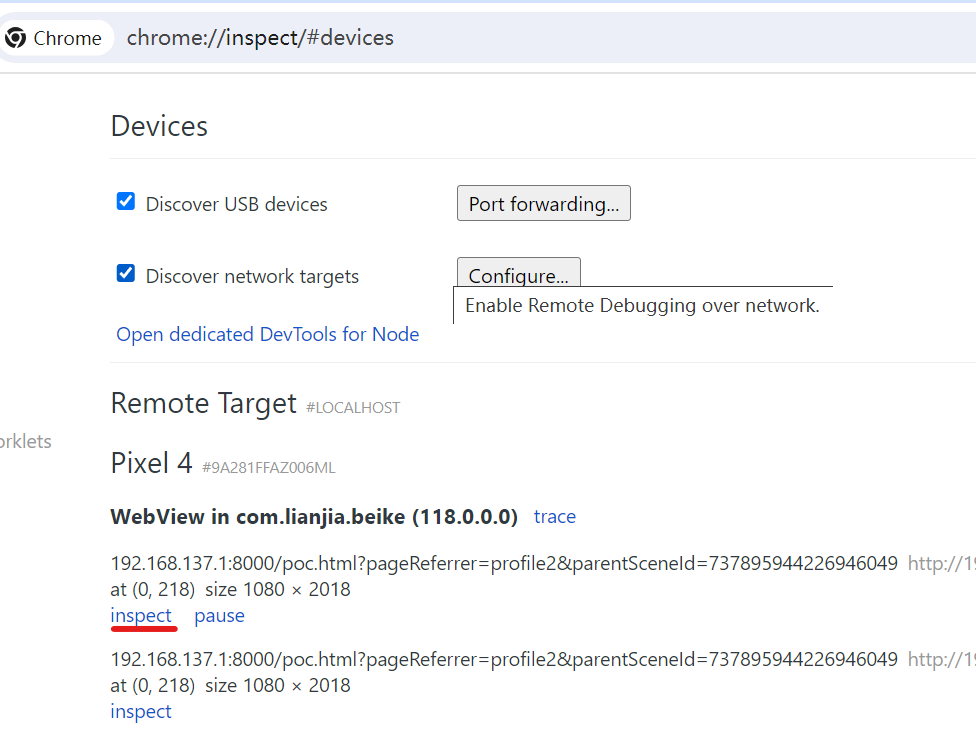The width and height of the screenshot is (976, 748).
Task: Click the red-underlined inspect link next to pause
Action: 141,615
